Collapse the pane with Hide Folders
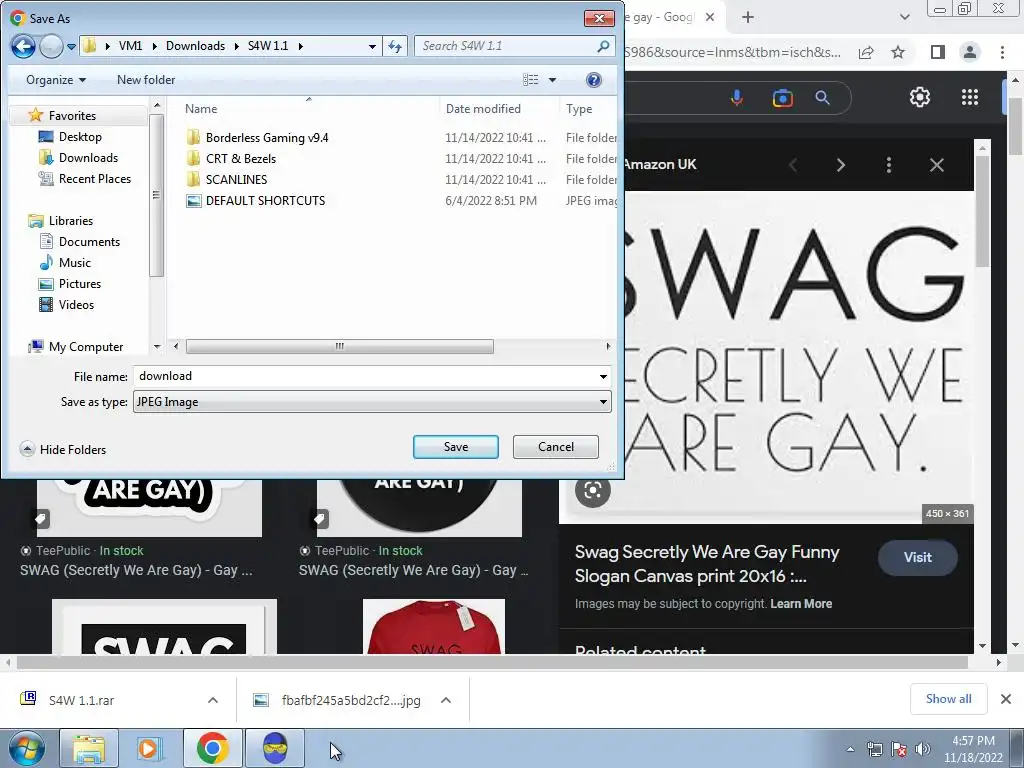This screenshot has height=768, width=1024. point(63,449)
